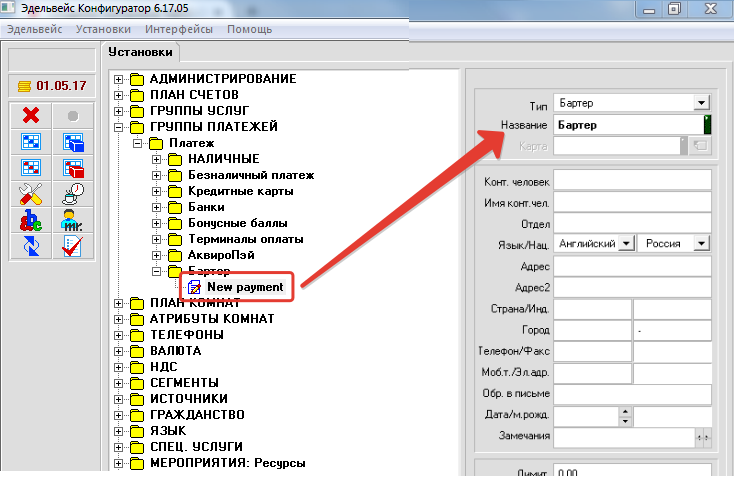
Task: Click the grid with red cube icon
Action: point(72,168)
